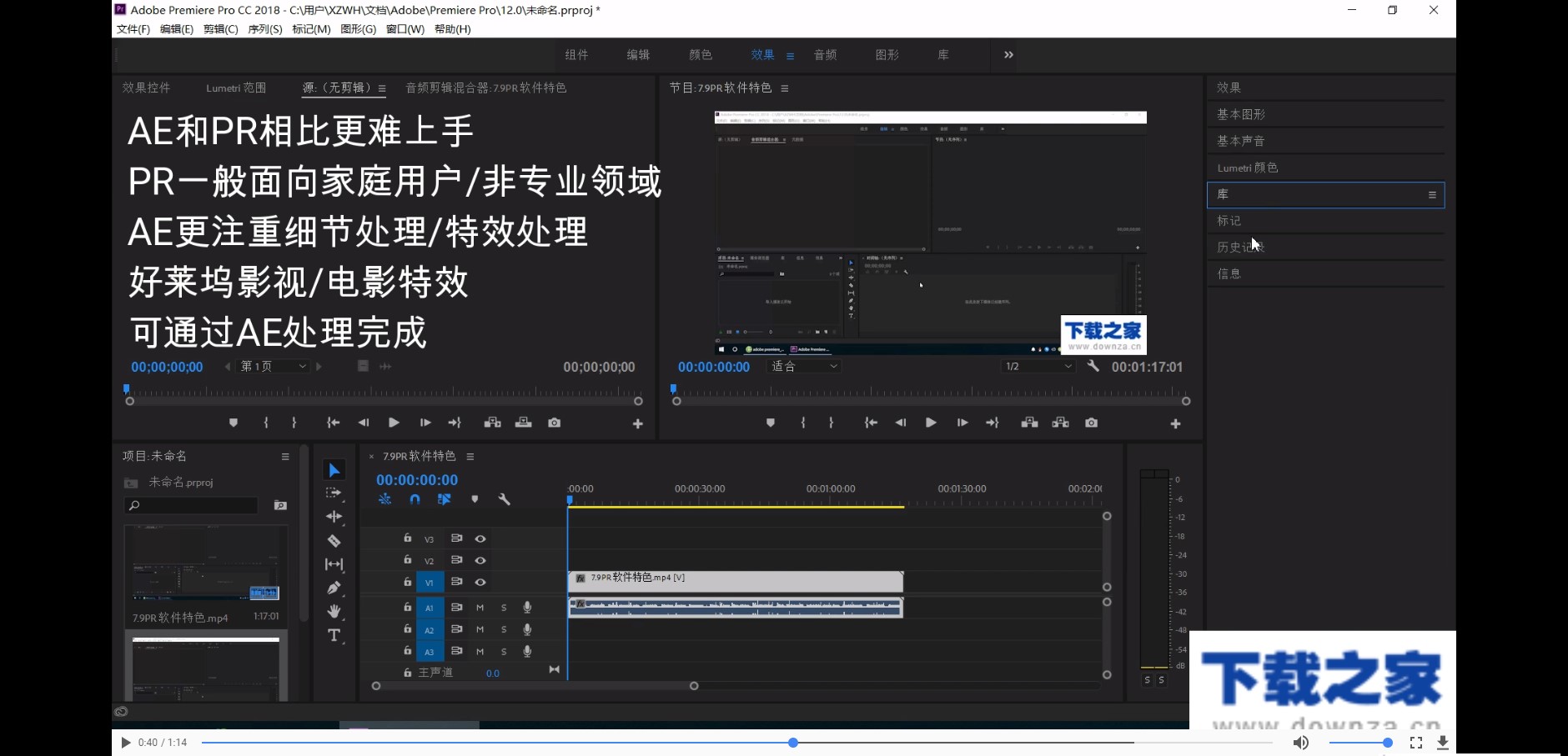
Task: Click the wrench settings icon in the timeline
Action: (x=504, y=499)
